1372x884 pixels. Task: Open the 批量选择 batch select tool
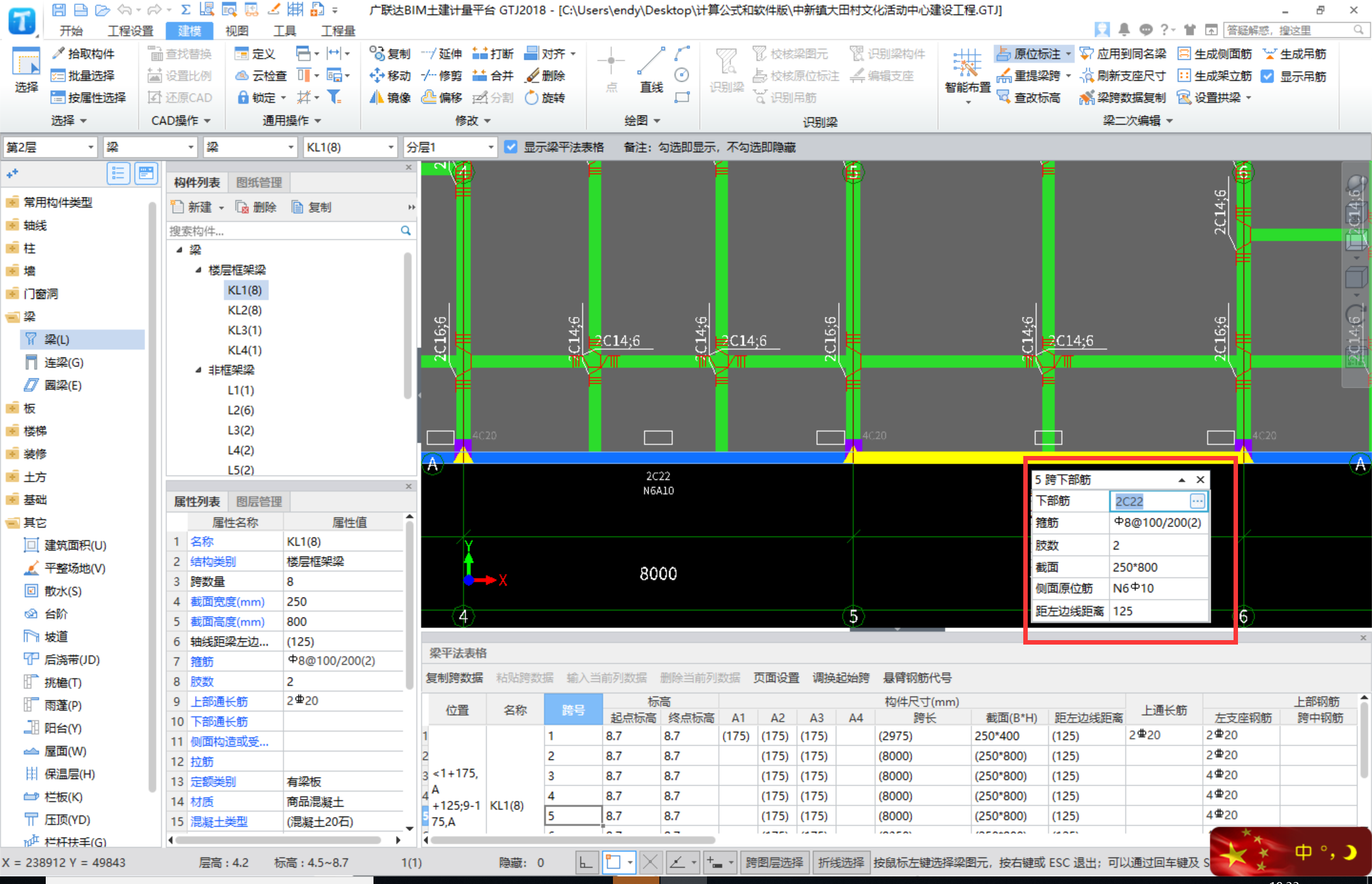(x=83, y=76)
